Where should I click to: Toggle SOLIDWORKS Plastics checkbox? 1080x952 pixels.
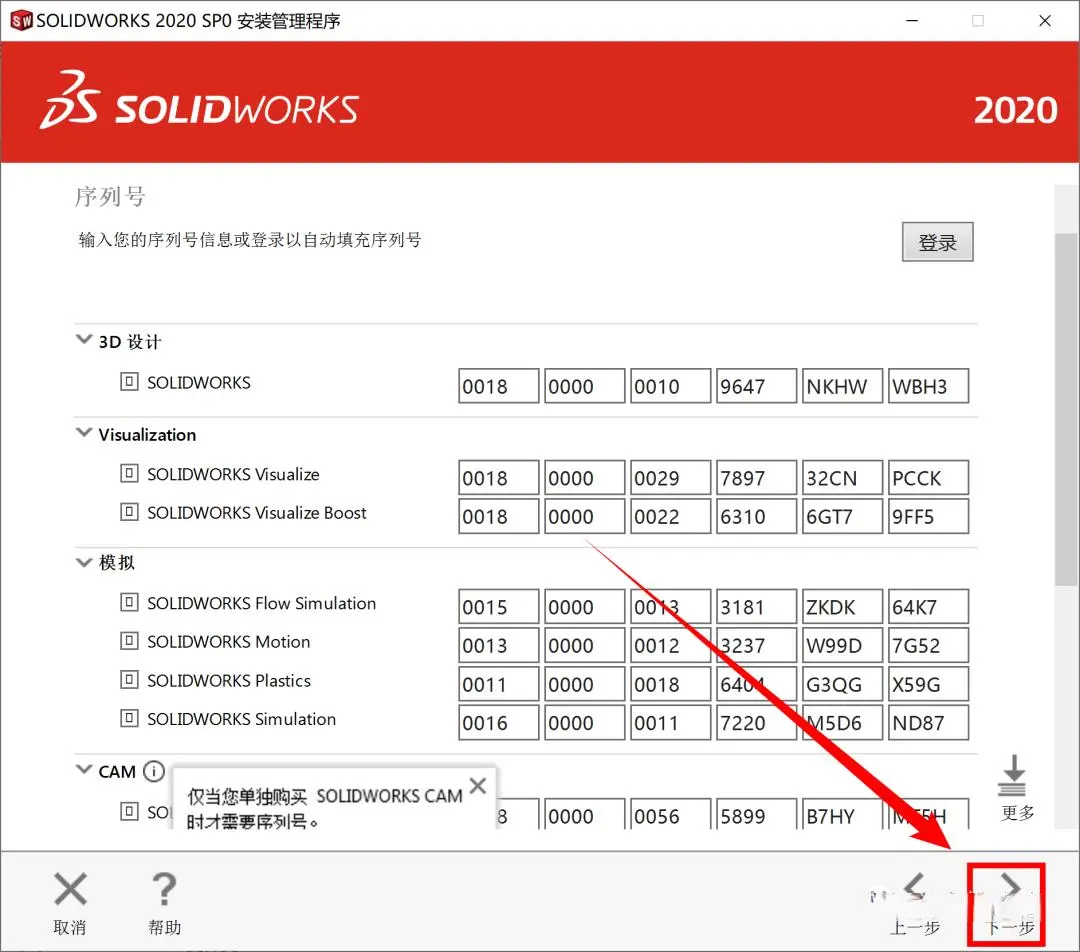(129, 680)
